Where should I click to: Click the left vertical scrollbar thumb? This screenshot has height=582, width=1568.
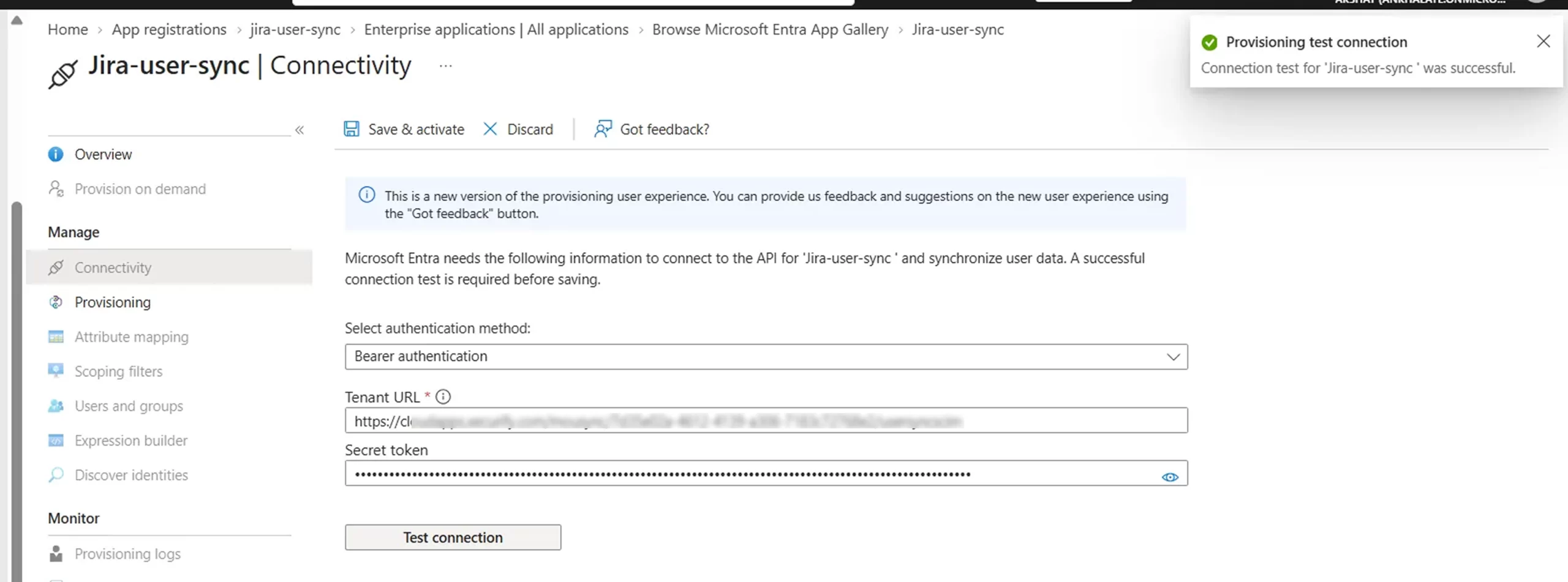(x=17, y=392)
